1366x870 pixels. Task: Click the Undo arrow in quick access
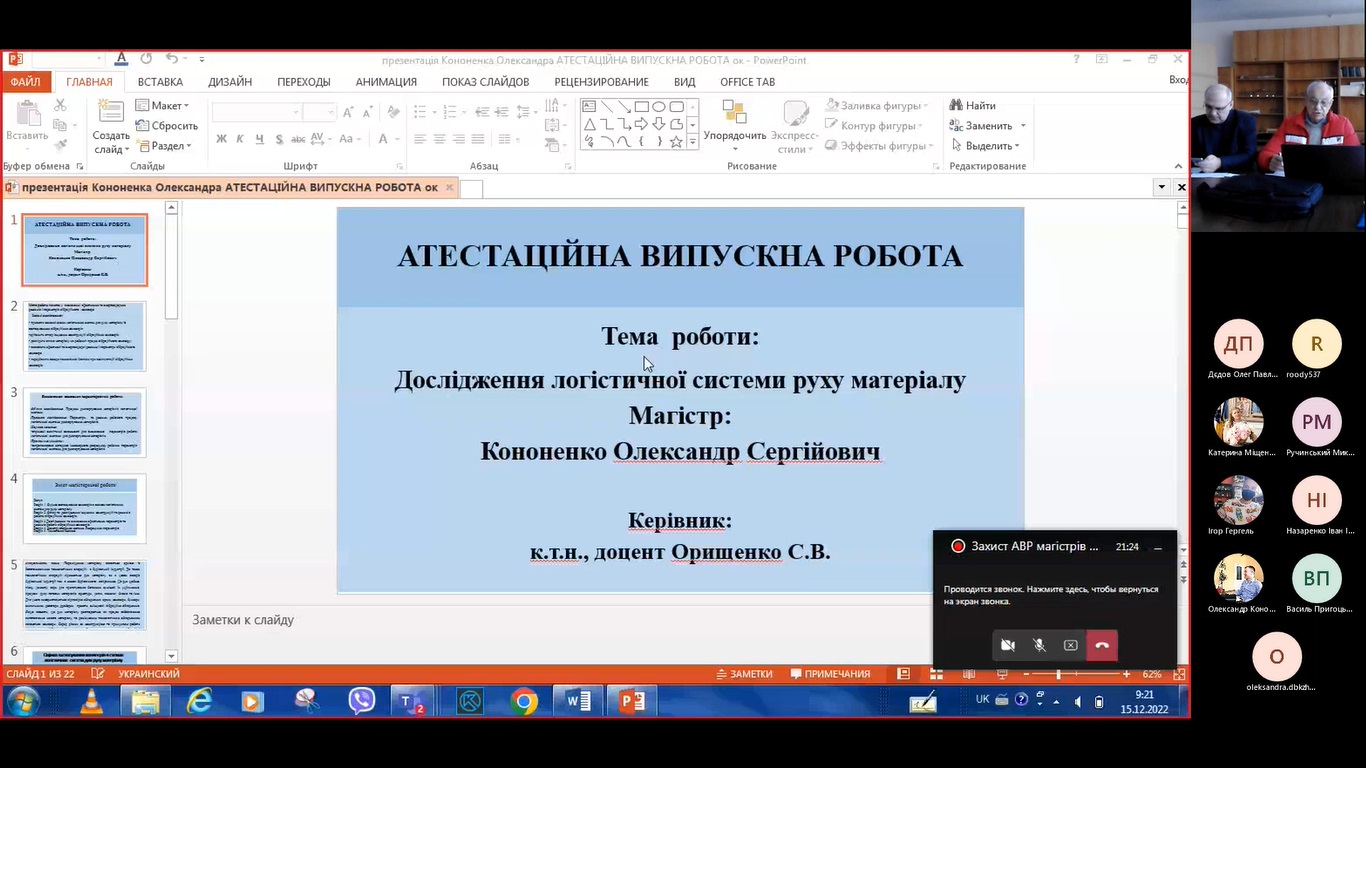tap(171, 59)
